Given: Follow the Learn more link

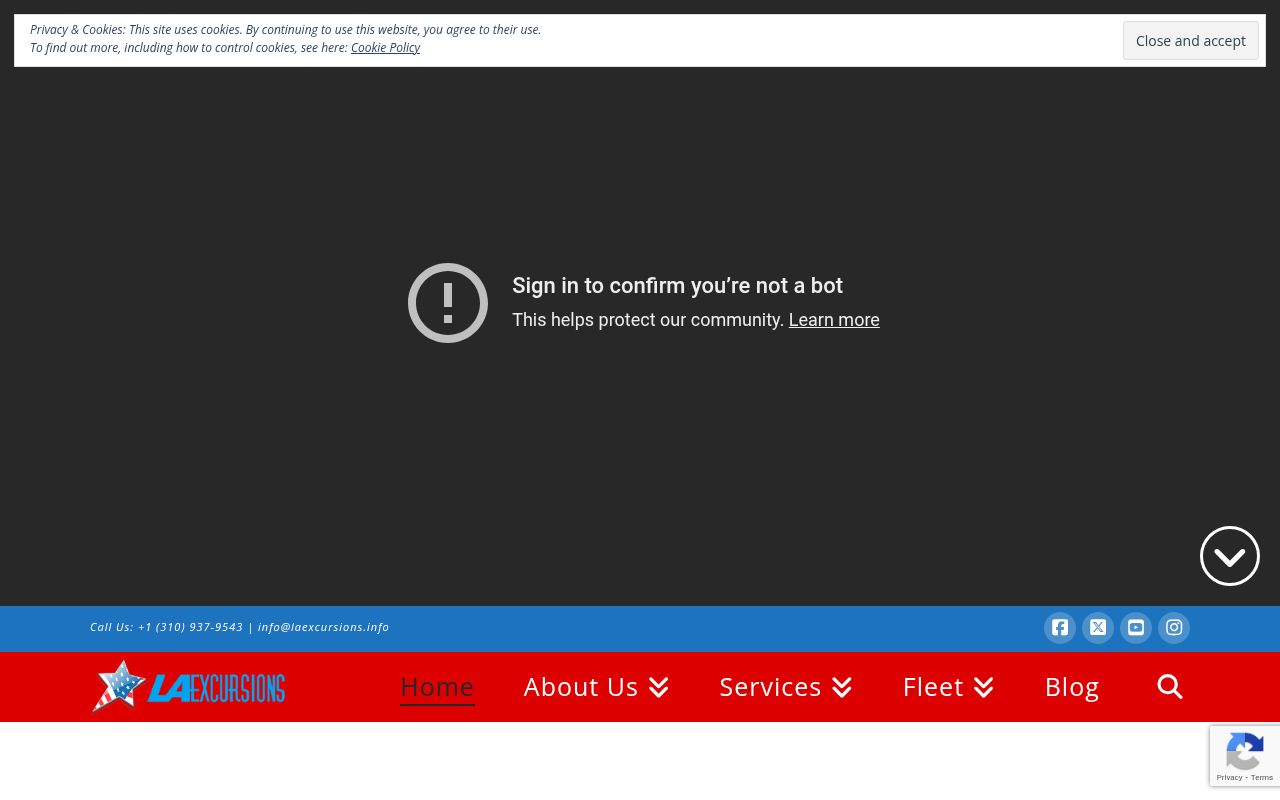Looking at the screenshot, I should (833, 320).
